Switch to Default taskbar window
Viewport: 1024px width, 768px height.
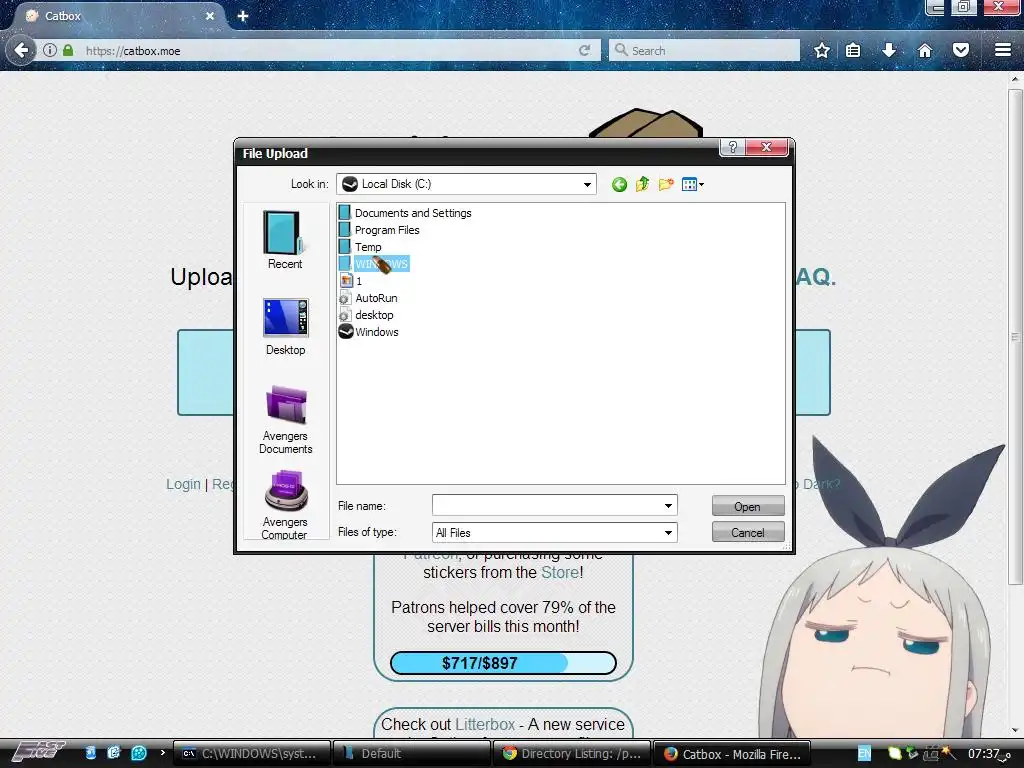(411, 754)
